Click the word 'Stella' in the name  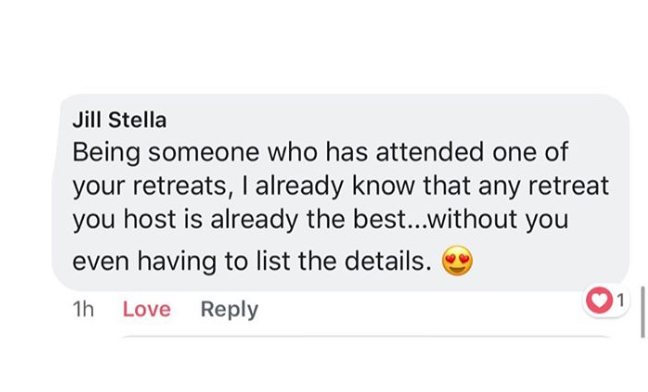pos(137,120)
